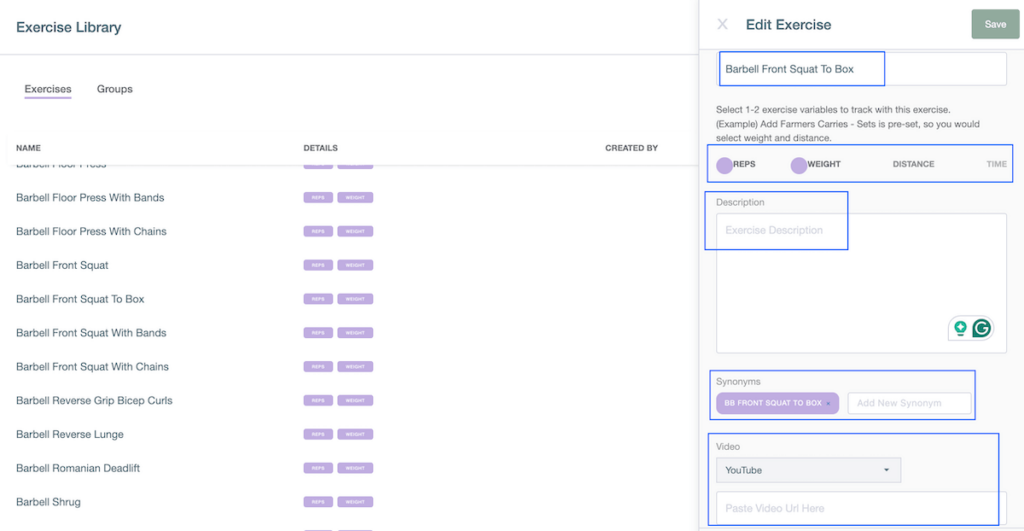Click REPS badge on Barbell Front Squat row
Screen dimensions: 1024x531
pos(316,265)
